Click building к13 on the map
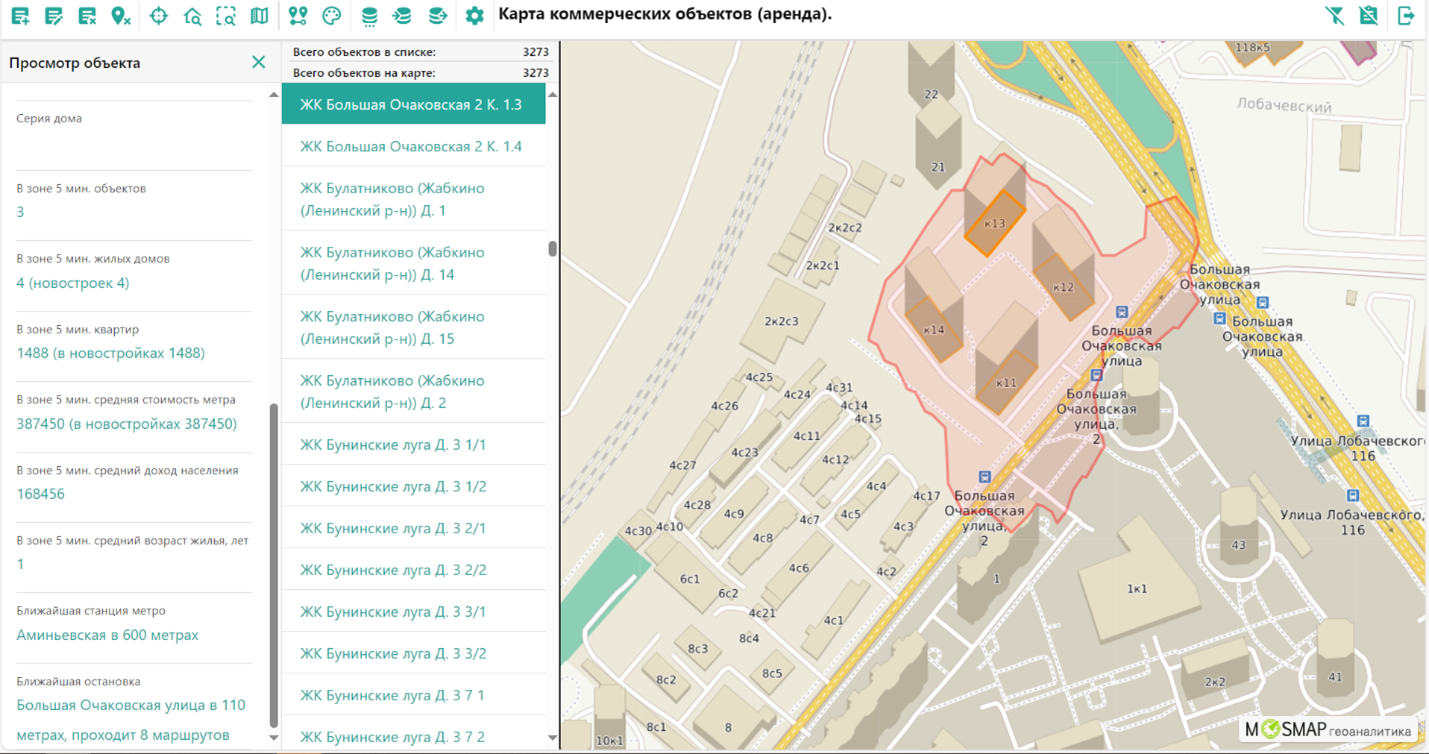Screen dimensions: 1429x754 pos(994,222)
